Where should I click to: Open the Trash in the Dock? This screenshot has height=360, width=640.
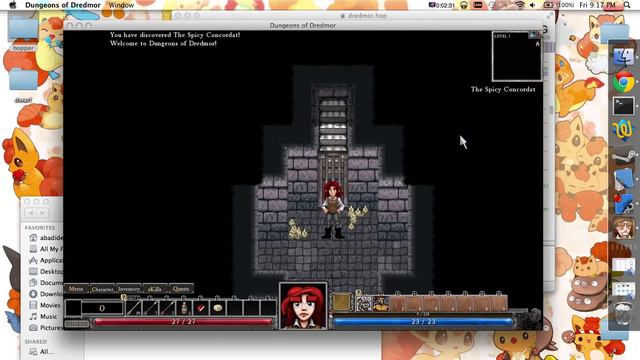623,314
